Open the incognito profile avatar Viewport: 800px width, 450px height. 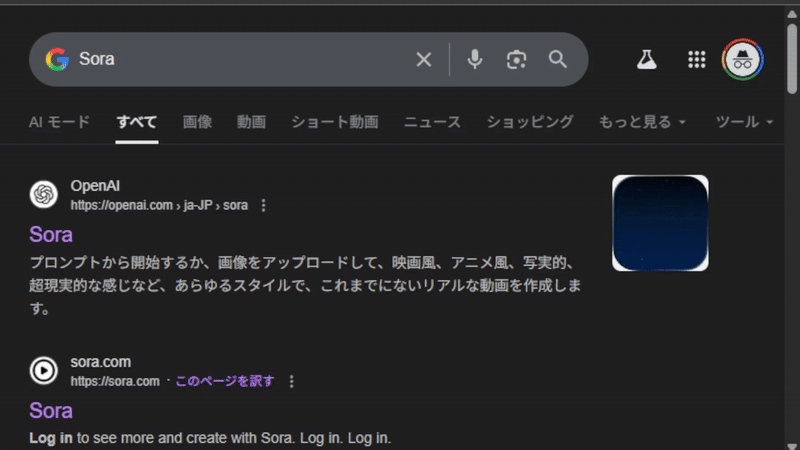[x=742, y=60]
